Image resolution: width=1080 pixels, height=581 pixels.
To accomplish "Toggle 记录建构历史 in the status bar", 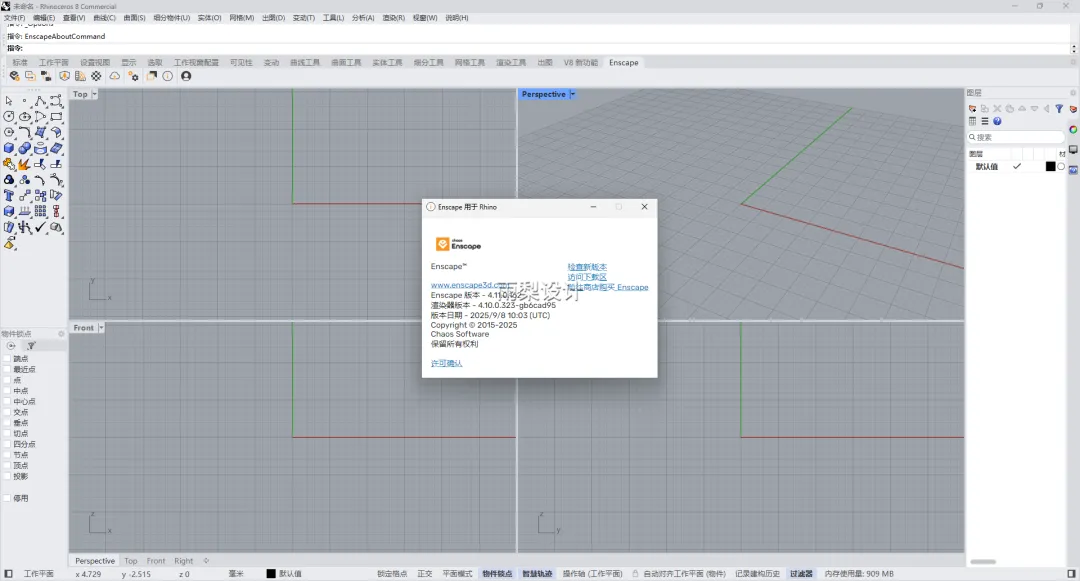I will [x=757, y=573].
